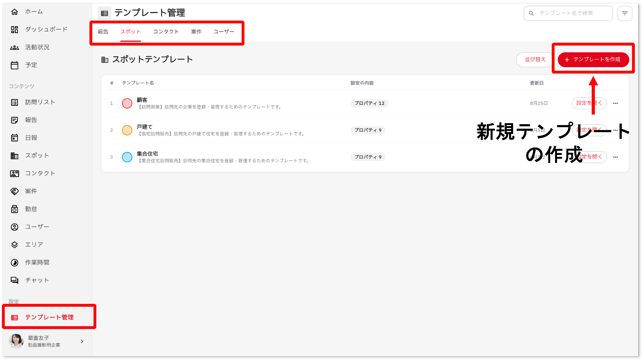The width and height of the screenshot is (644, 361).
Task: Open 作業時間 in the sidebar
Action: (x=30, y=262)
